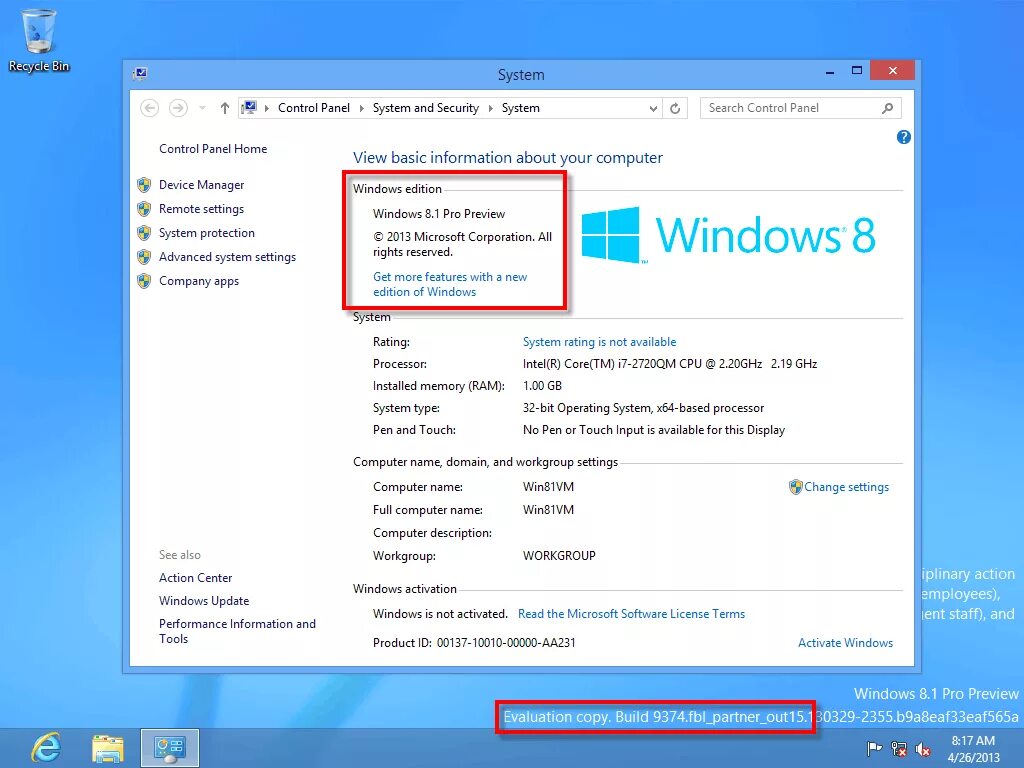Image resolution: width=1024 pixels, height=768 pixels.
Task: Refresh the System page
Action: click(x=675, y=108)
